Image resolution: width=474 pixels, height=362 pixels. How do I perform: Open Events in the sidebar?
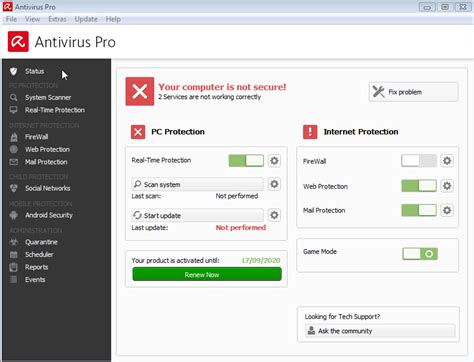pos(35,280)
